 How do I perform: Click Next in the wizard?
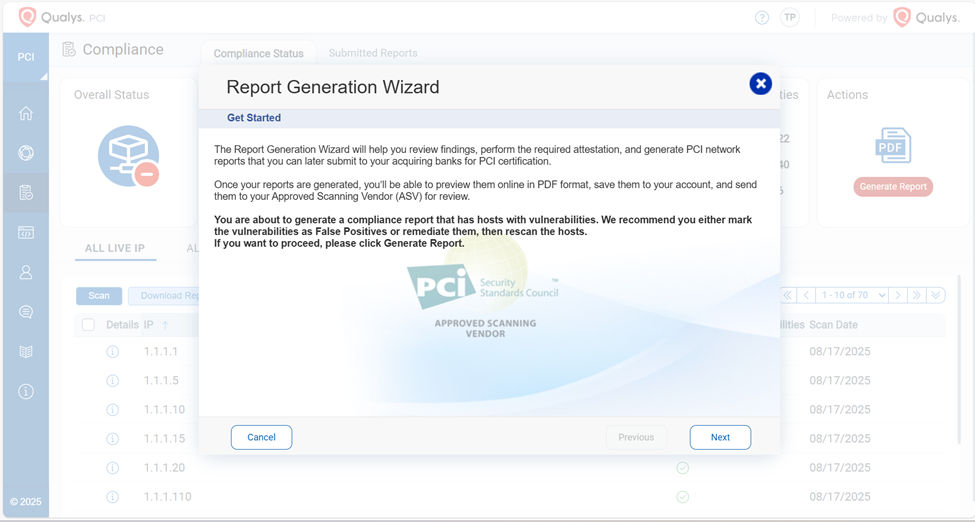click(x=720, y=437)
